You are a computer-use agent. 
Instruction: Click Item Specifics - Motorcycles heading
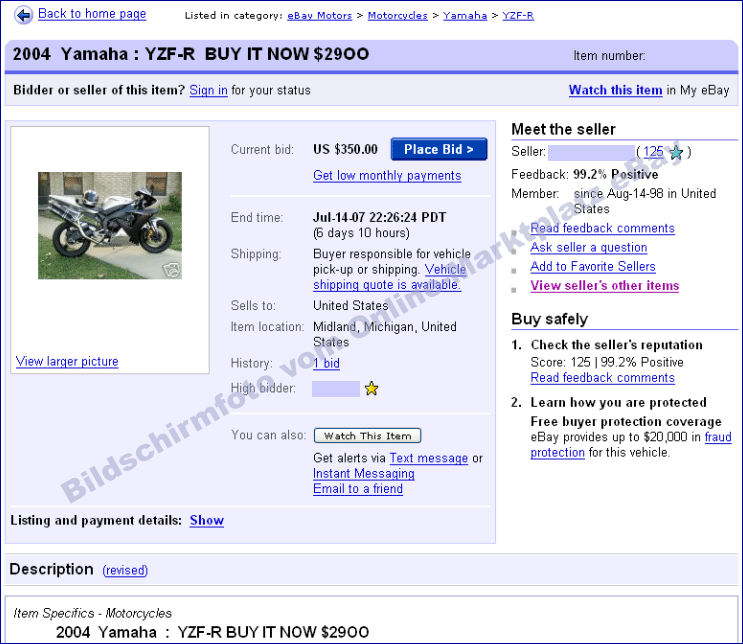(92, 613)
